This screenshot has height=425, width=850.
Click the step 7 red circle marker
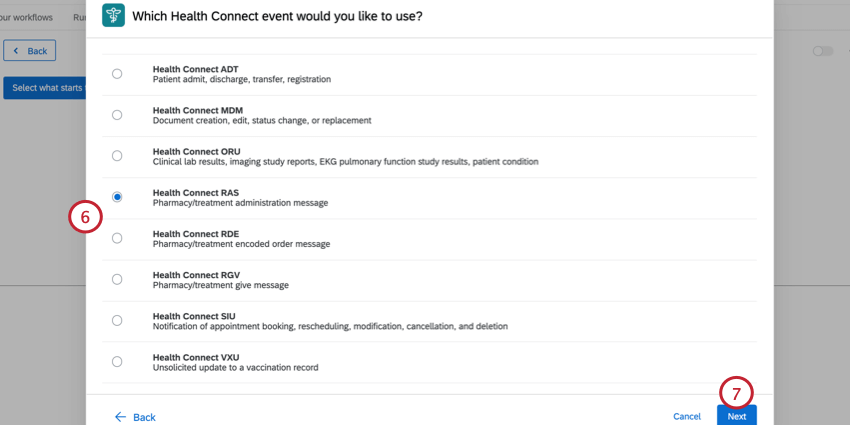point(737,394)
